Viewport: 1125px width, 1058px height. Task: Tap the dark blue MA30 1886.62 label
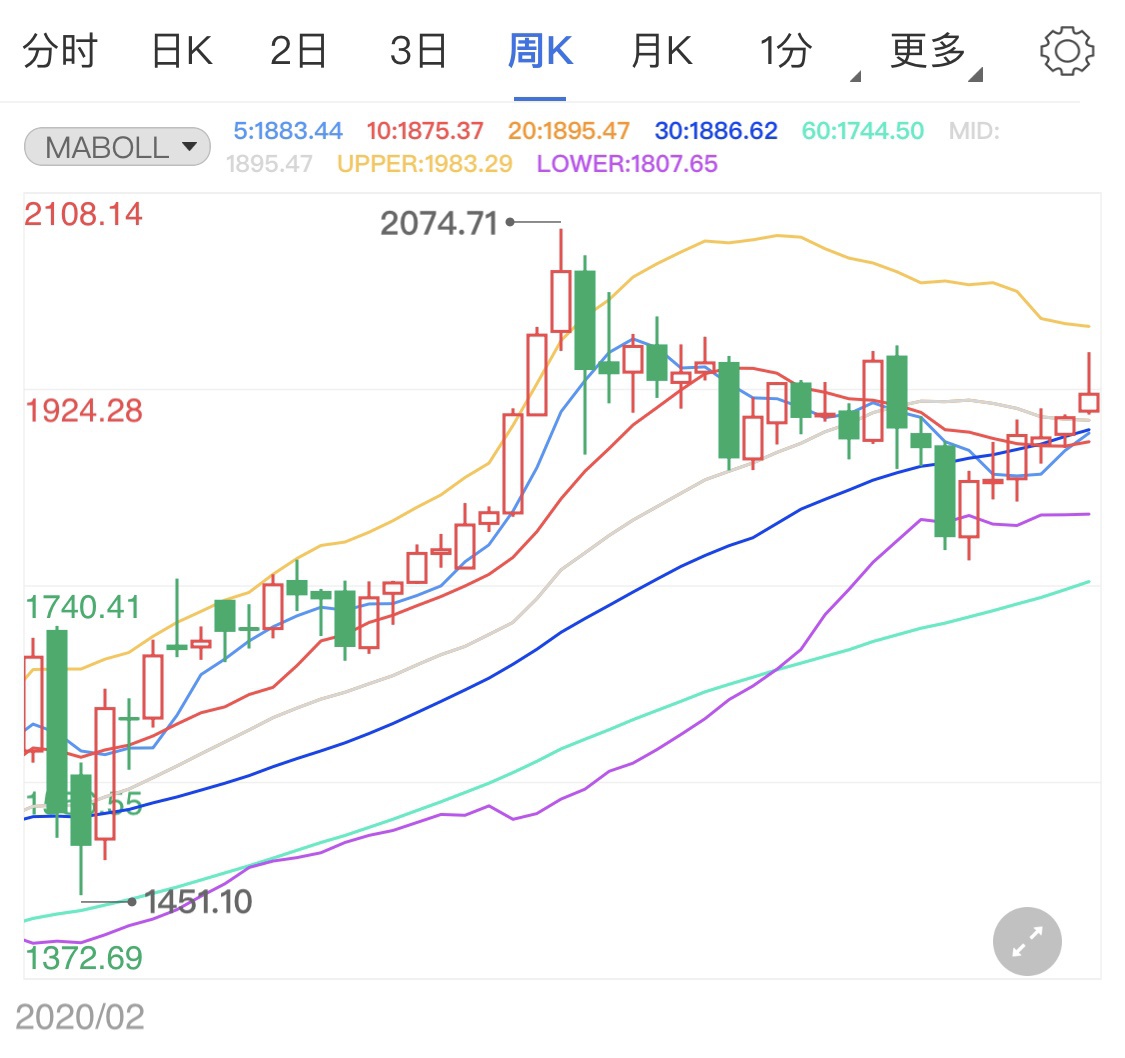716,131
